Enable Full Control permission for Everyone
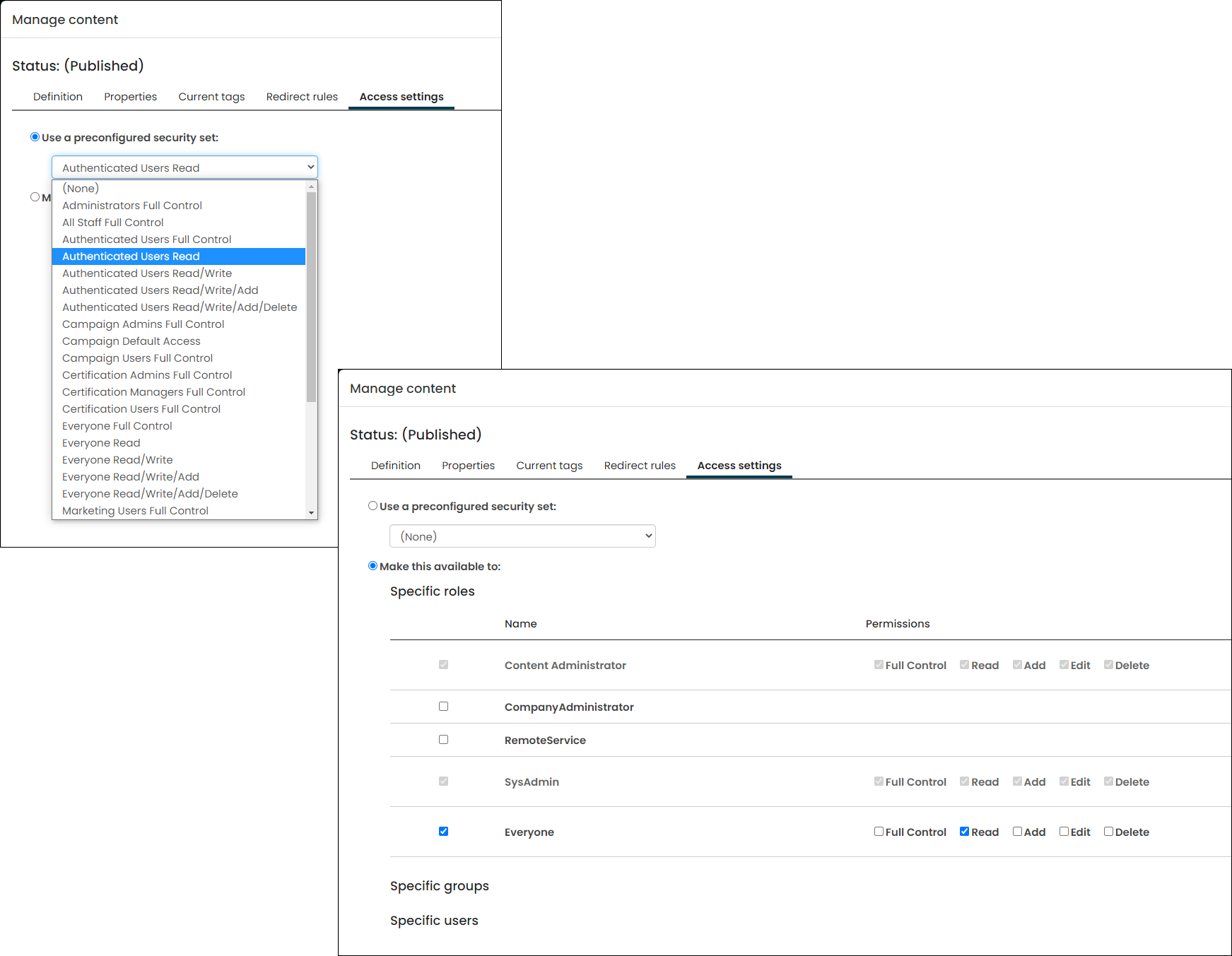The image size is (1232, 956). coord(879,832)
